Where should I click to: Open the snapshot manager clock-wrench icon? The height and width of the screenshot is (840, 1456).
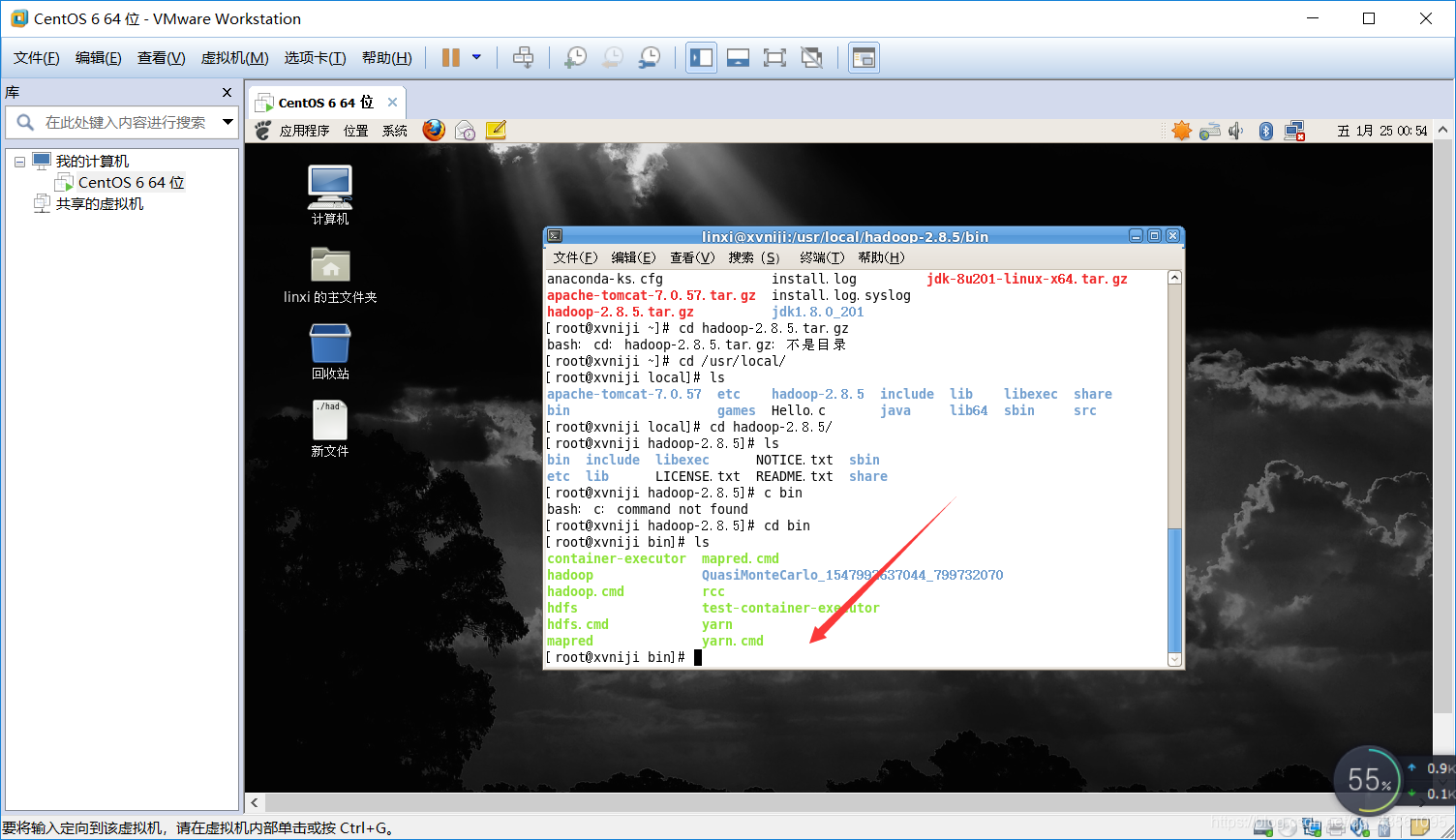pyautogui.click(x=650, y=58)
